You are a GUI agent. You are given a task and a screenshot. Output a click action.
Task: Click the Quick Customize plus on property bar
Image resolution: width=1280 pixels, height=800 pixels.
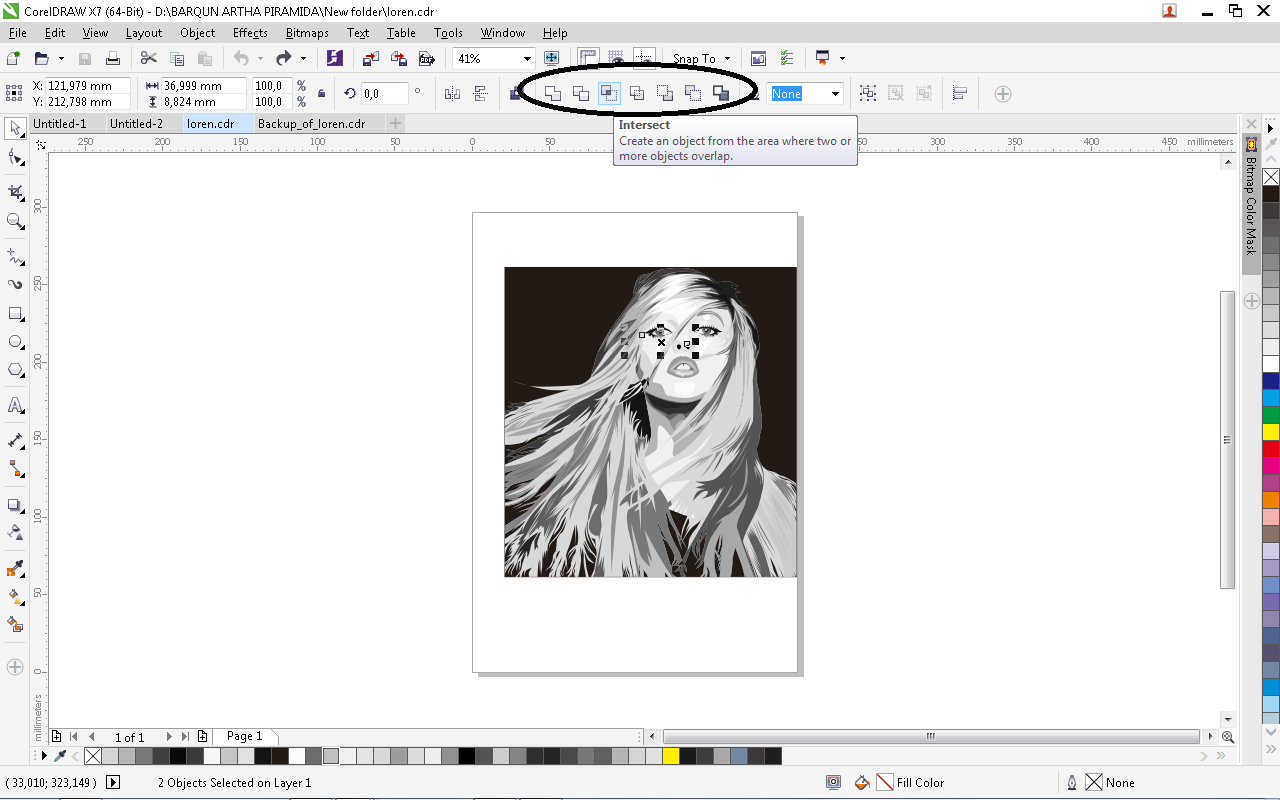click(x=1003, y=94)
